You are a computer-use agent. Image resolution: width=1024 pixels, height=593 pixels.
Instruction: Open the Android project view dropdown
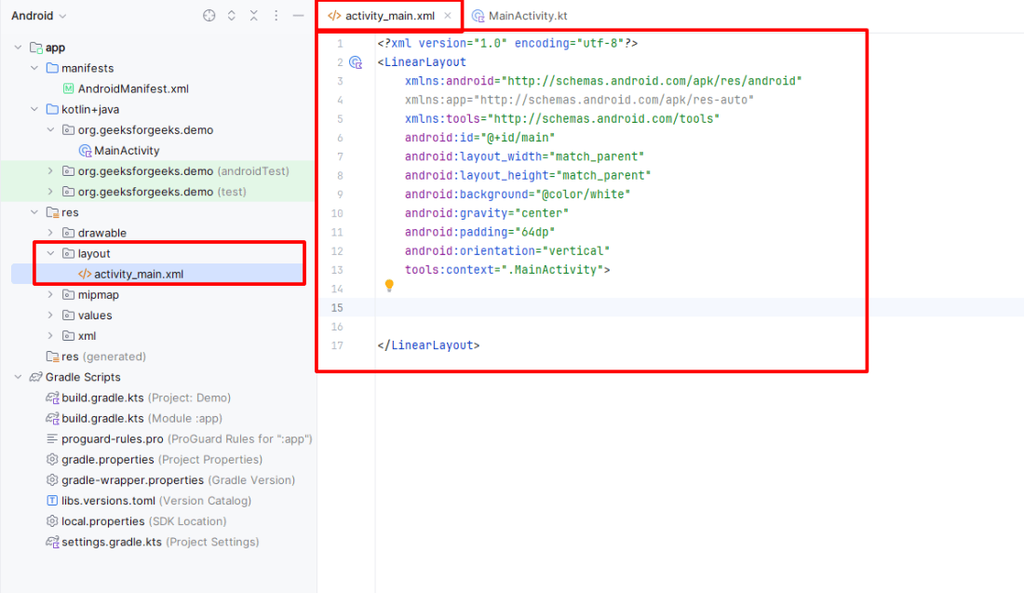click(x=39, y=16)
